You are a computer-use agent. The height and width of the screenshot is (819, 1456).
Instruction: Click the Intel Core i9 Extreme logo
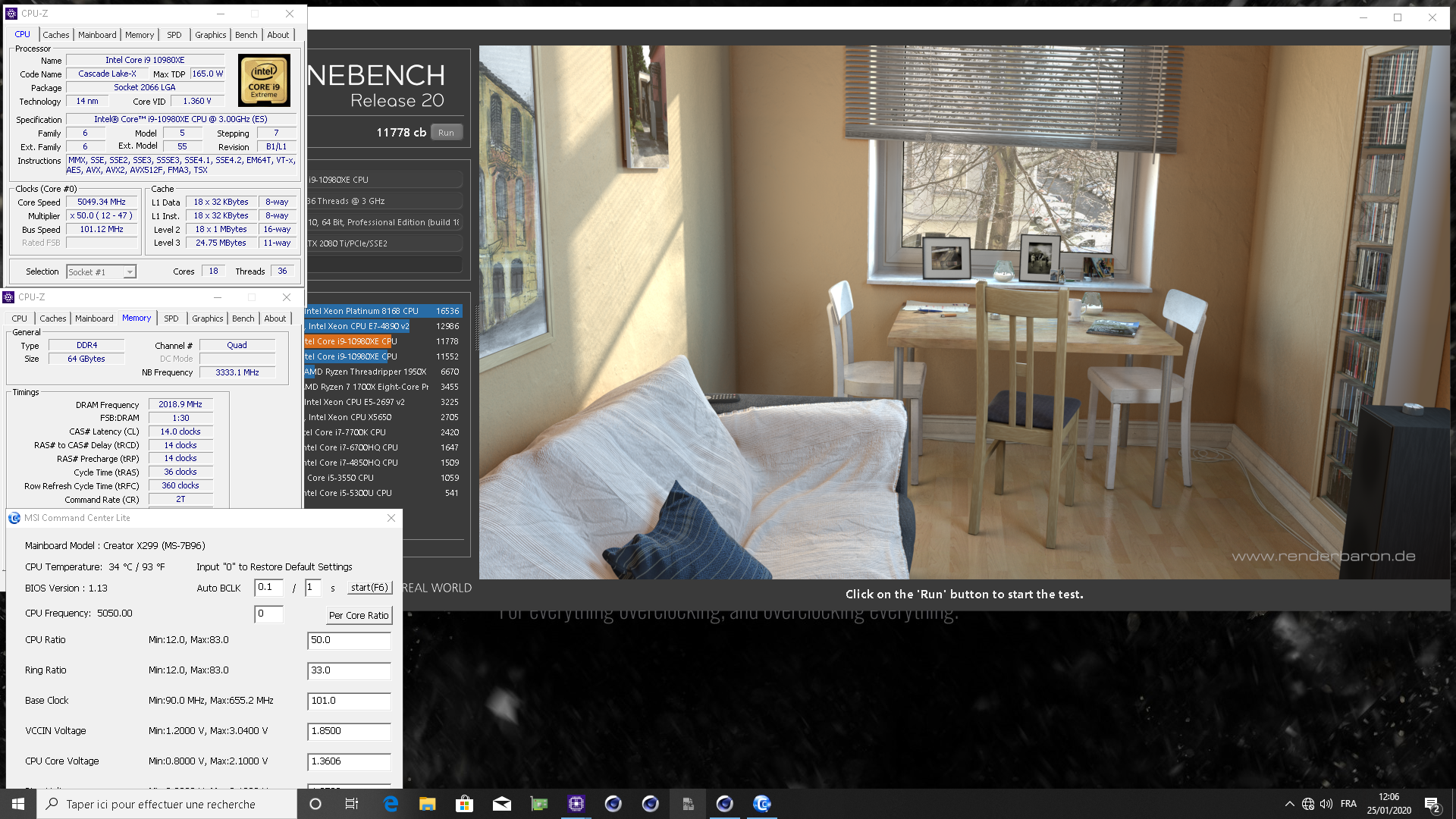point(264,80)
